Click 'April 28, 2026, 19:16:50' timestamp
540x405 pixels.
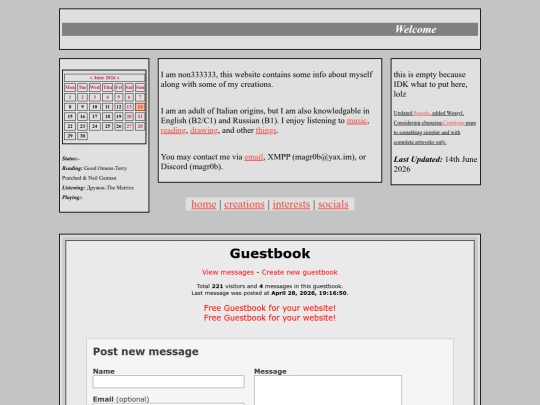click(x=309, y=293)
